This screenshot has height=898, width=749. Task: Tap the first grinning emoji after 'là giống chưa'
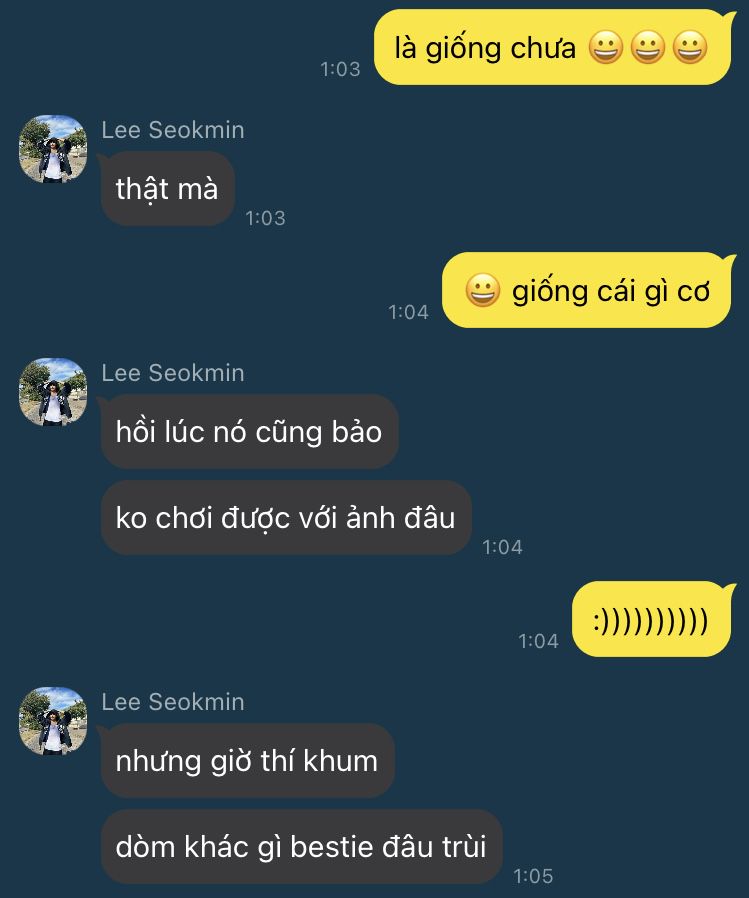coord(605,48)
